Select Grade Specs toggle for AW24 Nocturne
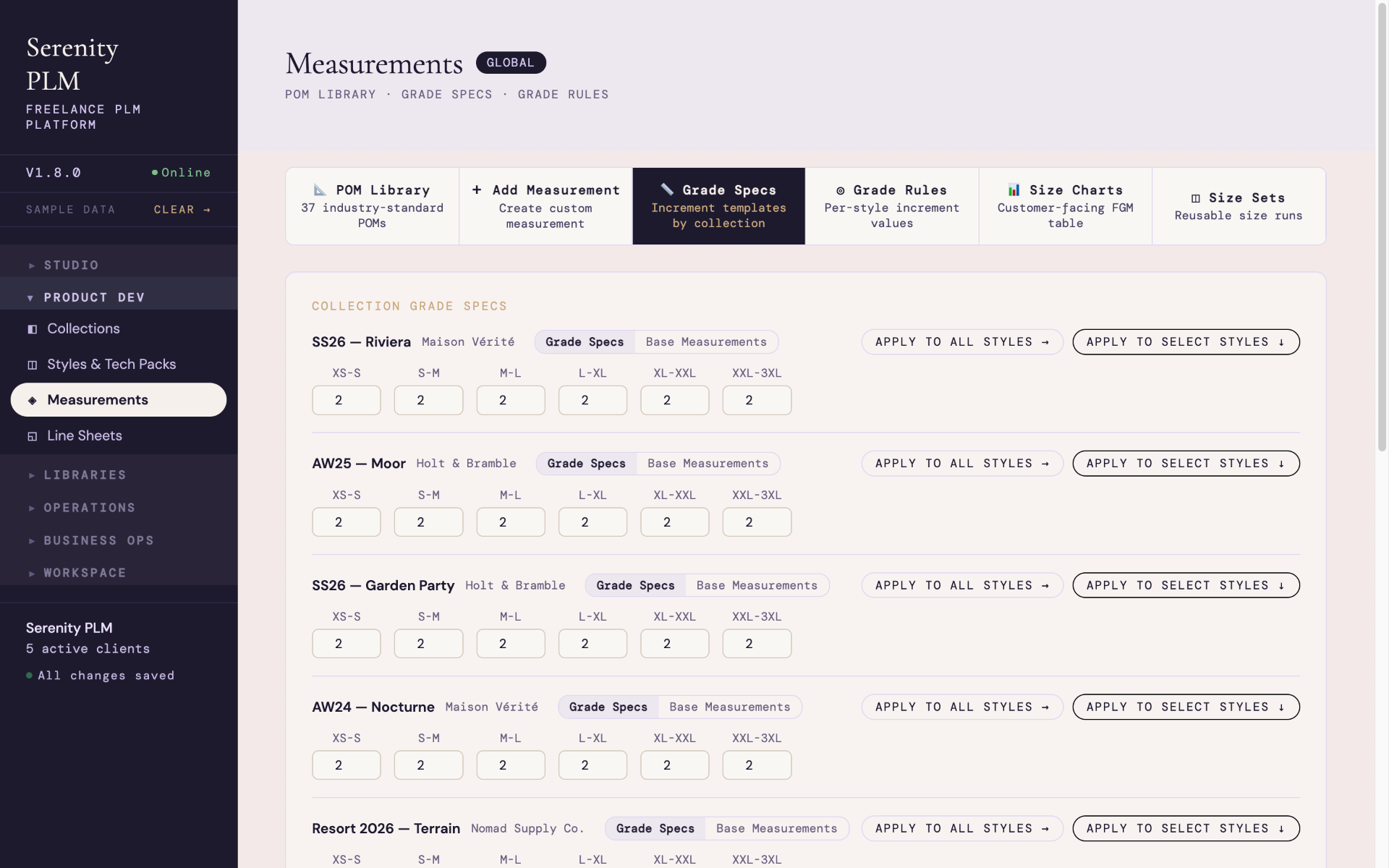1389x868 pixels. tap(608, 707)
